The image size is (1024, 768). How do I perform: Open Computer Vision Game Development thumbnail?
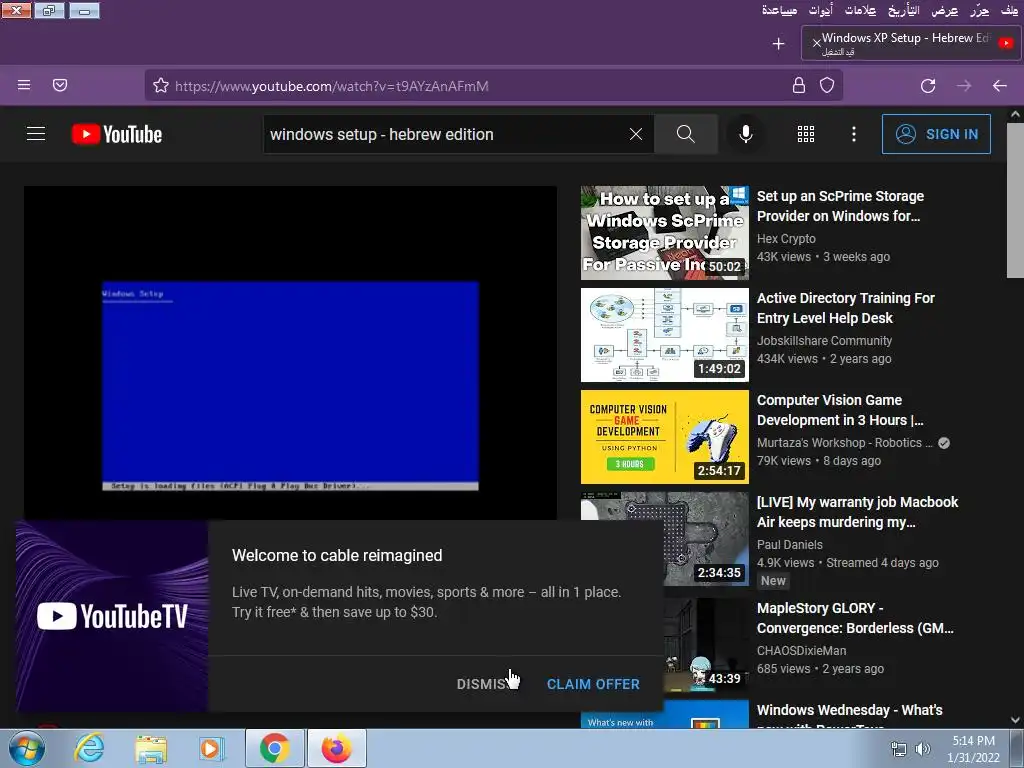click(665, 437)
